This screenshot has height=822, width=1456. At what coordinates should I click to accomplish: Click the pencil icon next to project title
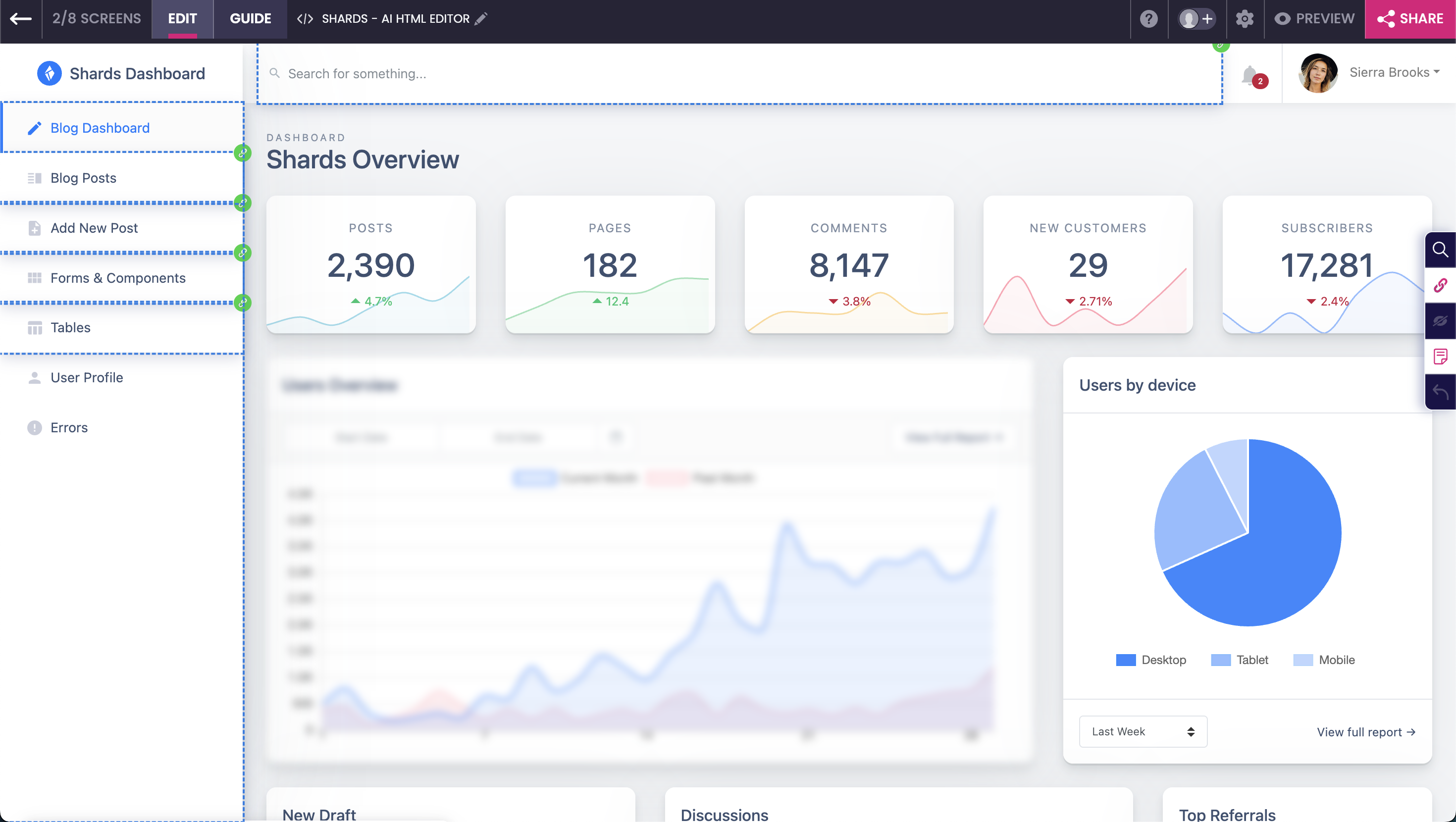click(481, 19)
